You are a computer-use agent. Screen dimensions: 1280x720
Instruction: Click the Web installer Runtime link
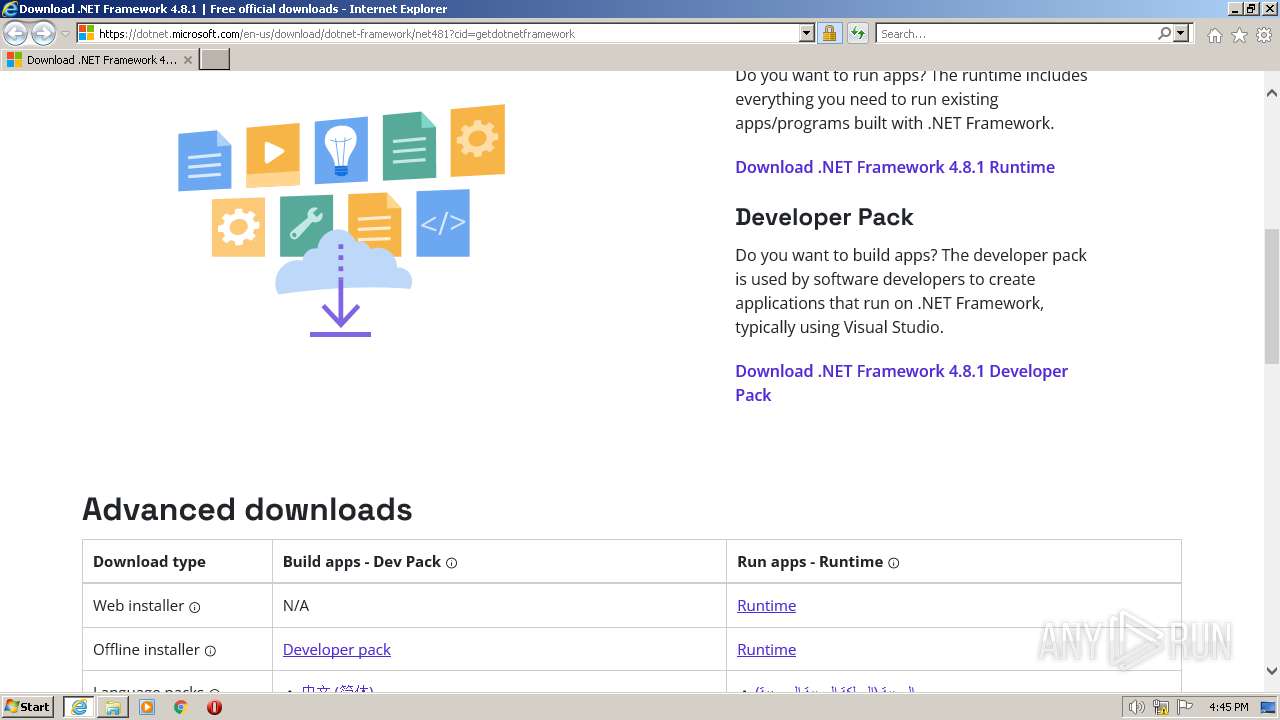coord(766,605)
